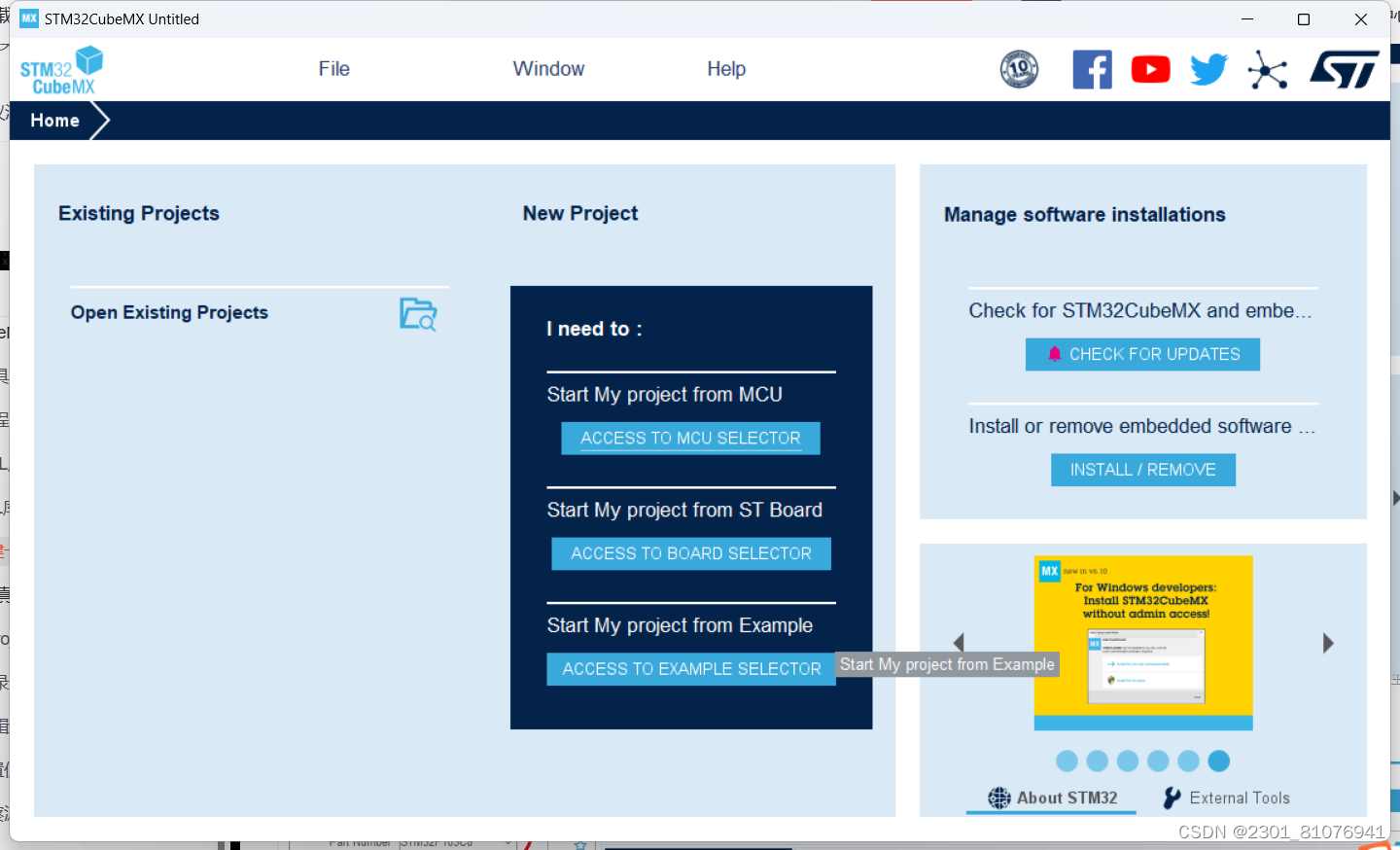1400x850 pixels.
Task: Open the 10-year anniversary badge icon
Action: (1019, 69)
